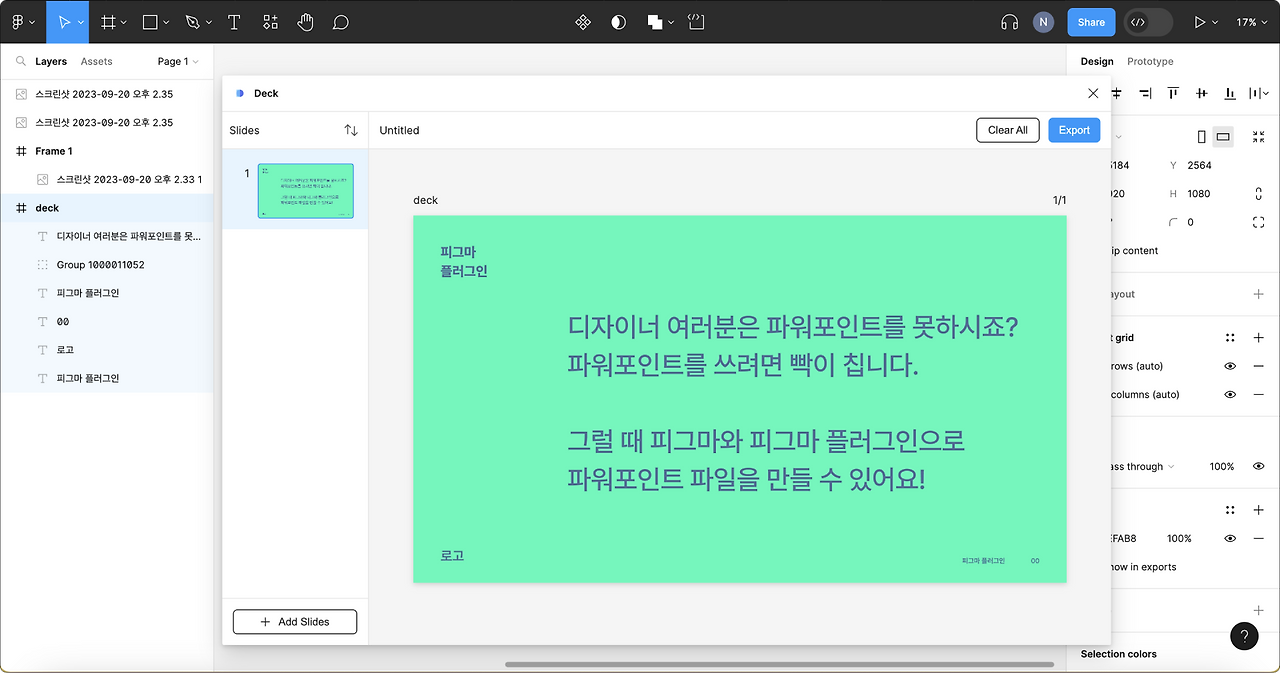Click the Share button
Screen dimensions: 1280x673
(1091, 22)
